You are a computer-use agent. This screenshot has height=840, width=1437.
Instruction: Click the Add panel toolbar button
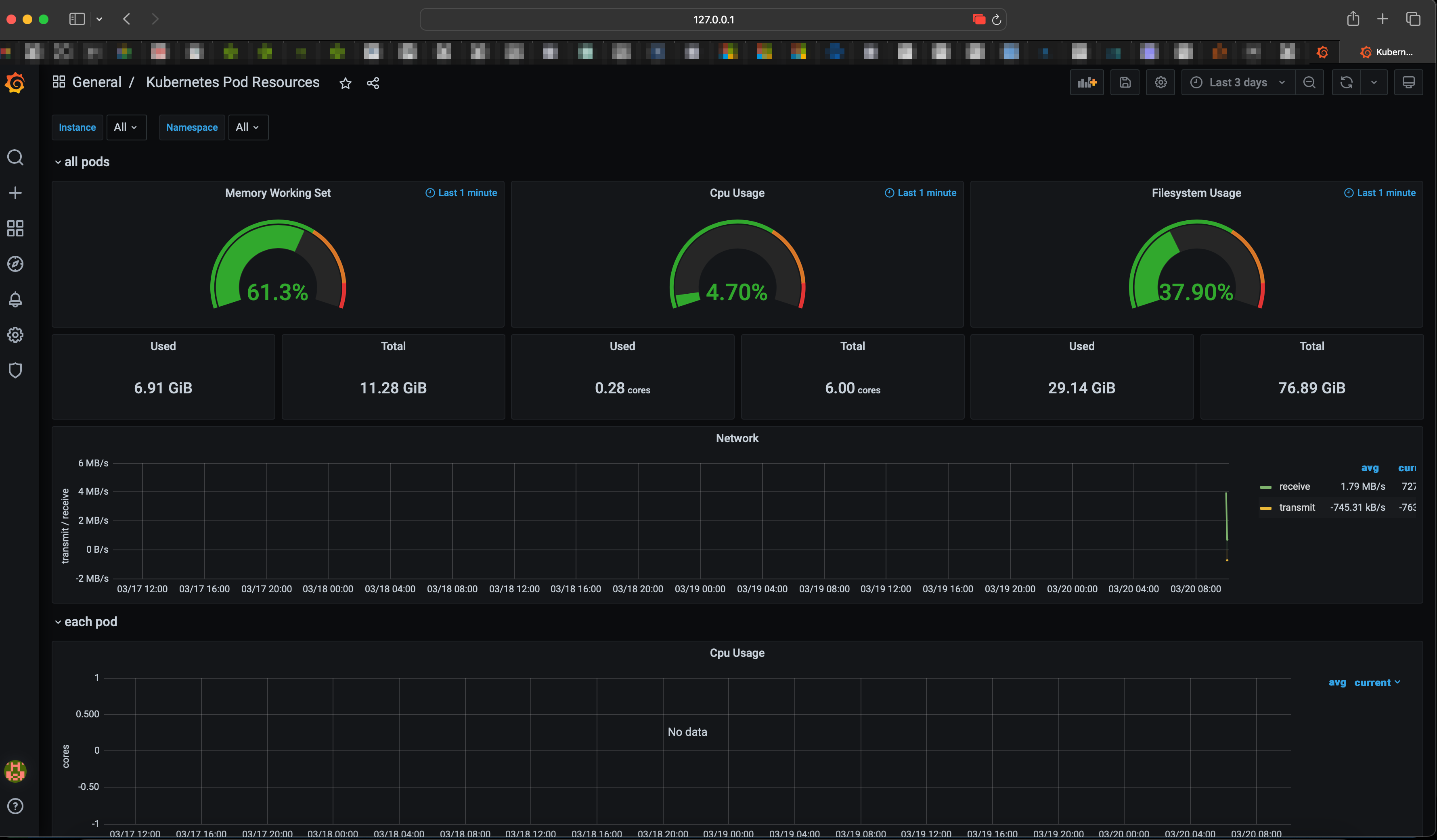(x=1086, y=83)
